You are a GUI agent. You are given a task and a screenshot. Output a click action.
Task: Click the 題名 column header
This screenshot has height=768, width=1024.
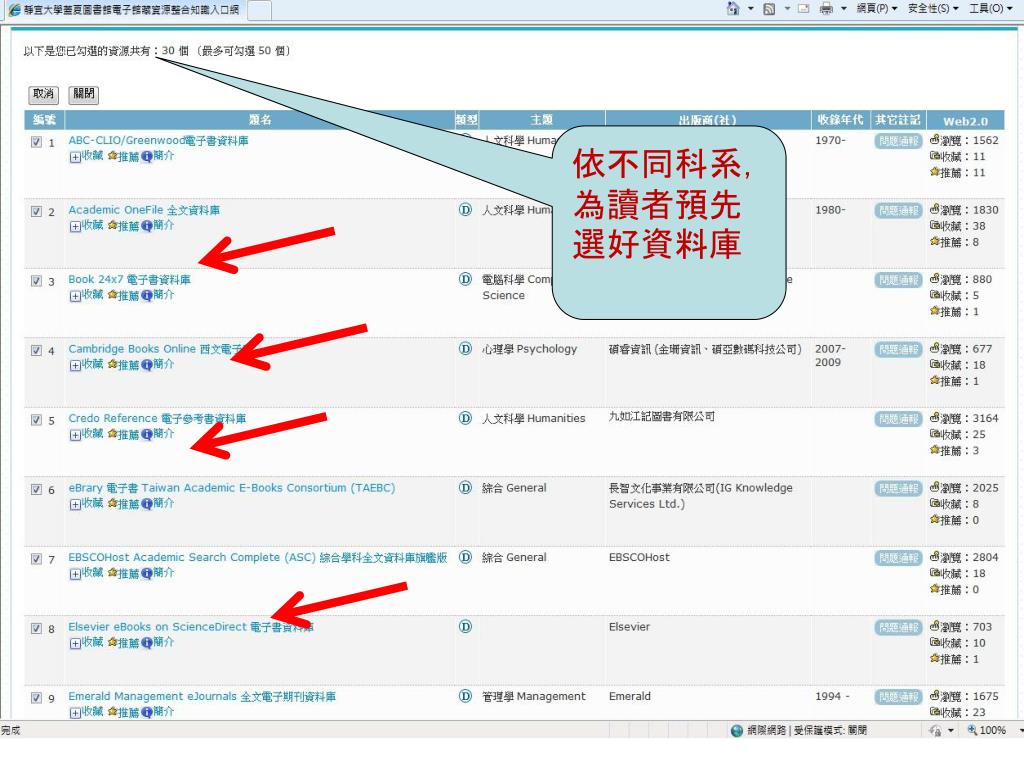tap(260, 120)
